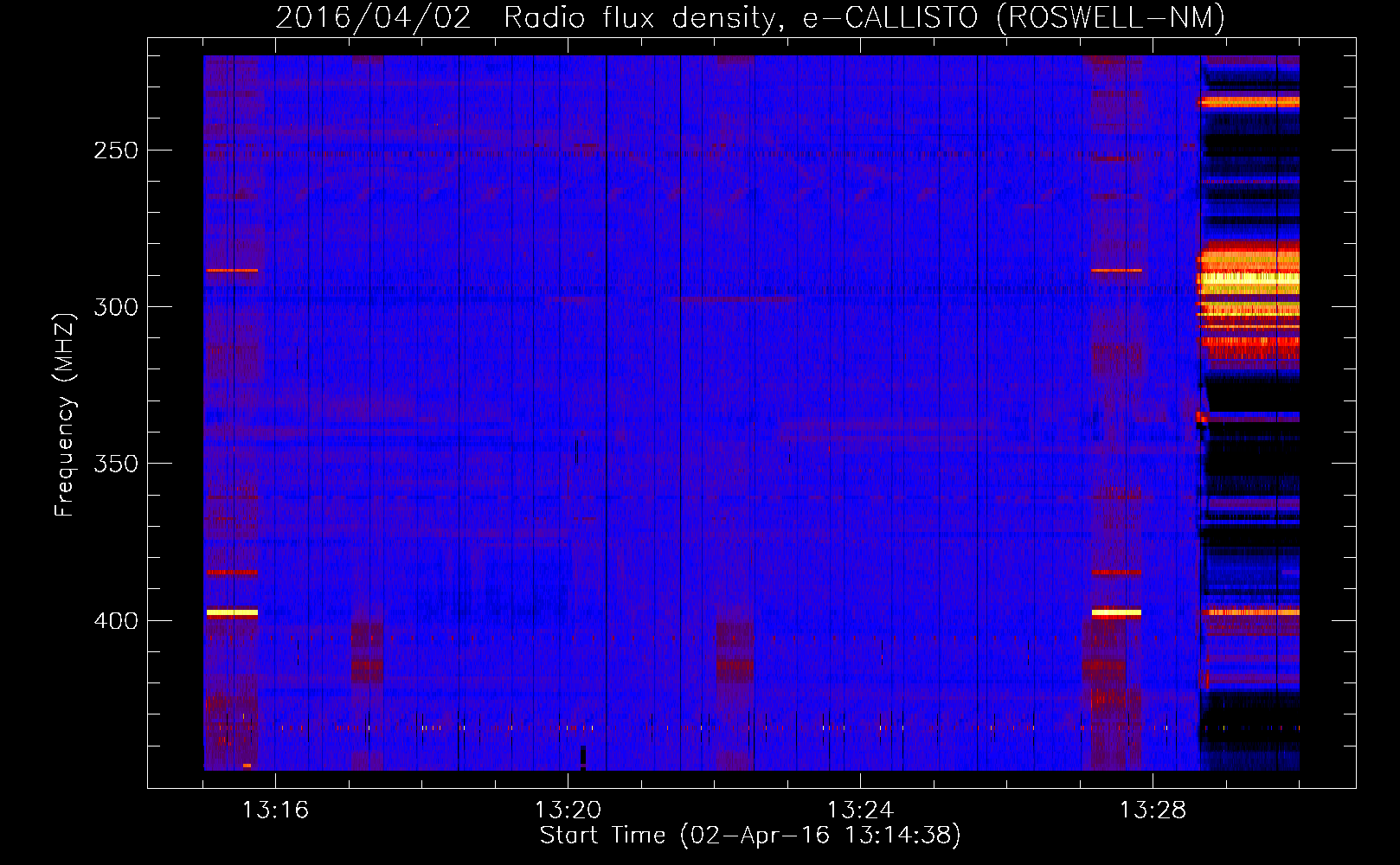Select the 13:20 time tick label
The width and height of the screenshot is (1400, 865).
click(x=568, y=811)
